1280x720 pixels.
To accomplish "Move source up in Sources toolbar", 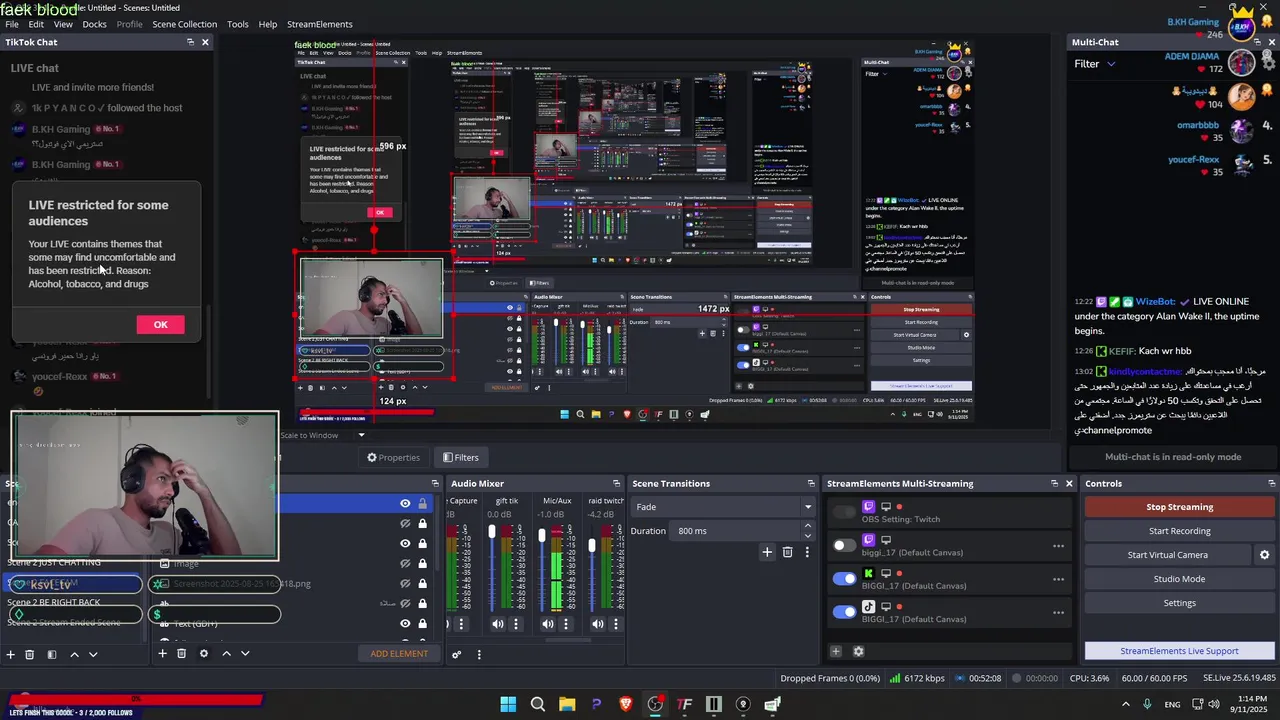I will coord(226,654).
